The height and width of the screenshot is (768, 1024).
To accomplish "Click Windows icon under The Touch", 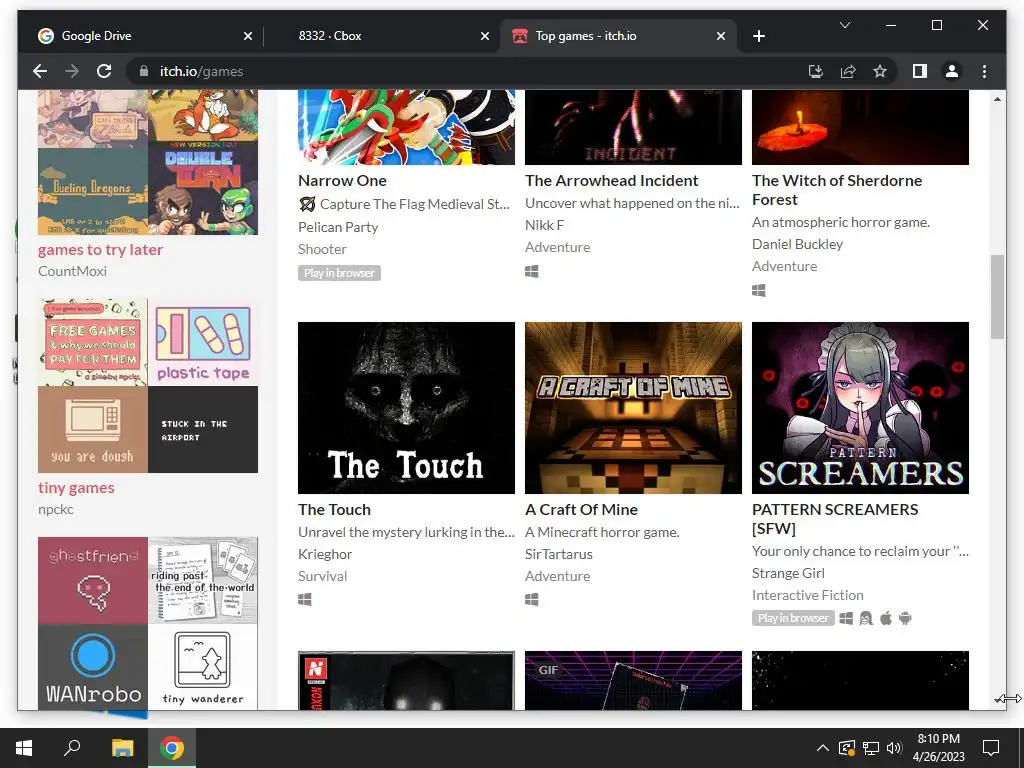I will [304, 599].
